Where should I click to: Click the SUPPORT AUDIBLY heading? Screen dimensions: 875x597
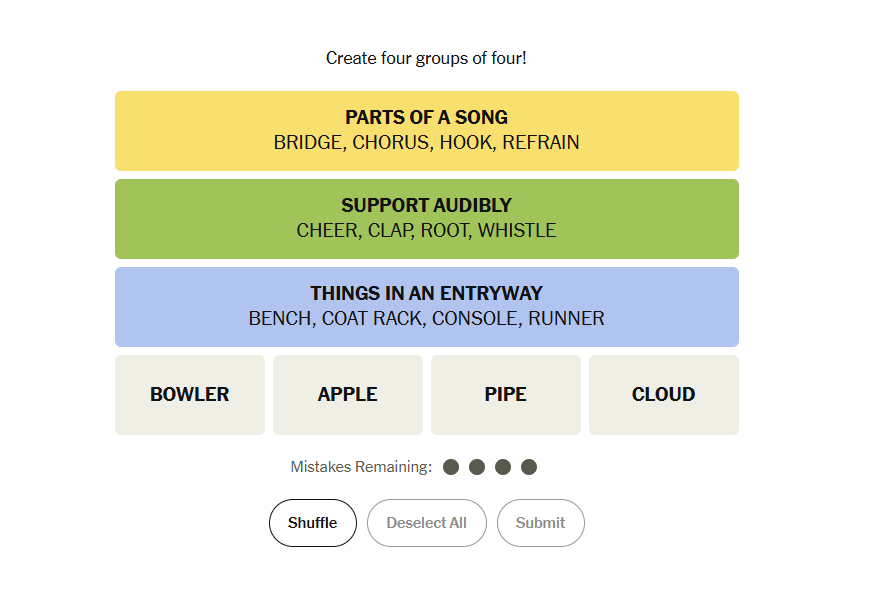[426, 205]
